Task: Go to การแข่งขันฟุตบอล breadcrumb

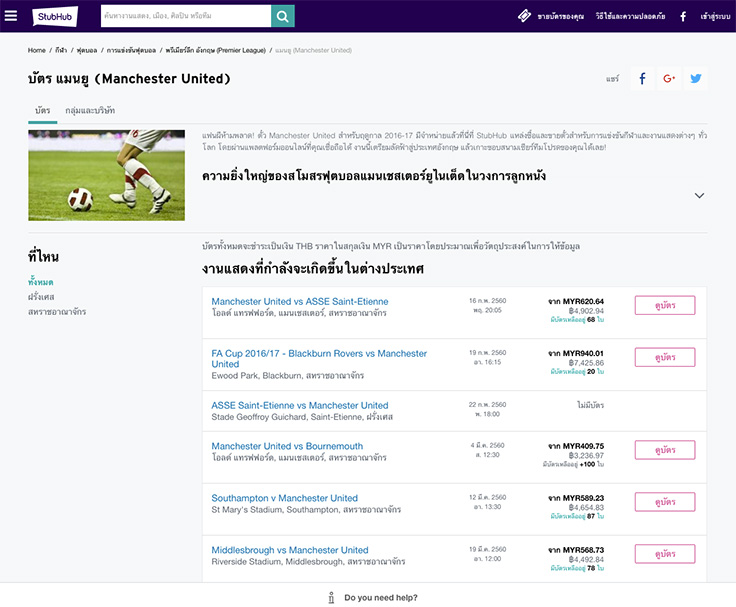Action: tap(131, 50)
